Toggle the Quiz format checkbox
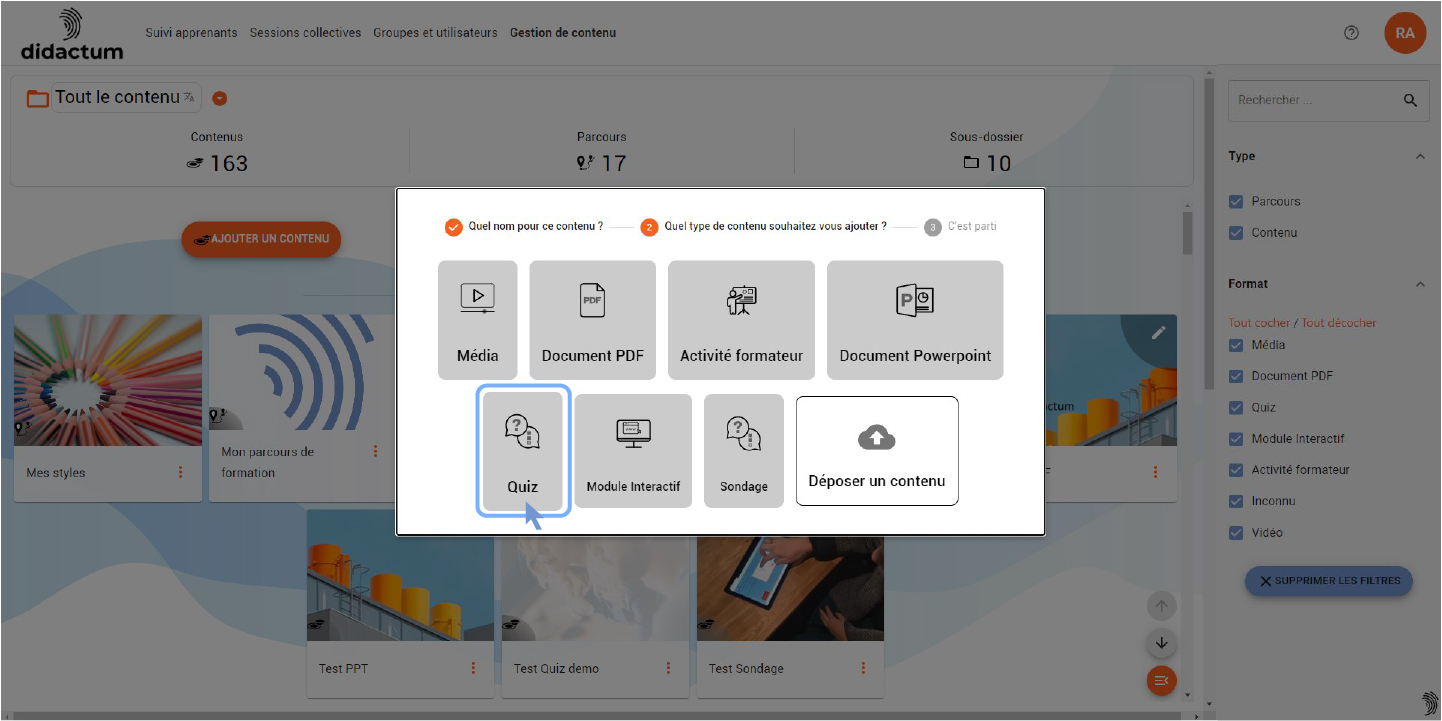 pyautogui.click(x=1237, y=408)
